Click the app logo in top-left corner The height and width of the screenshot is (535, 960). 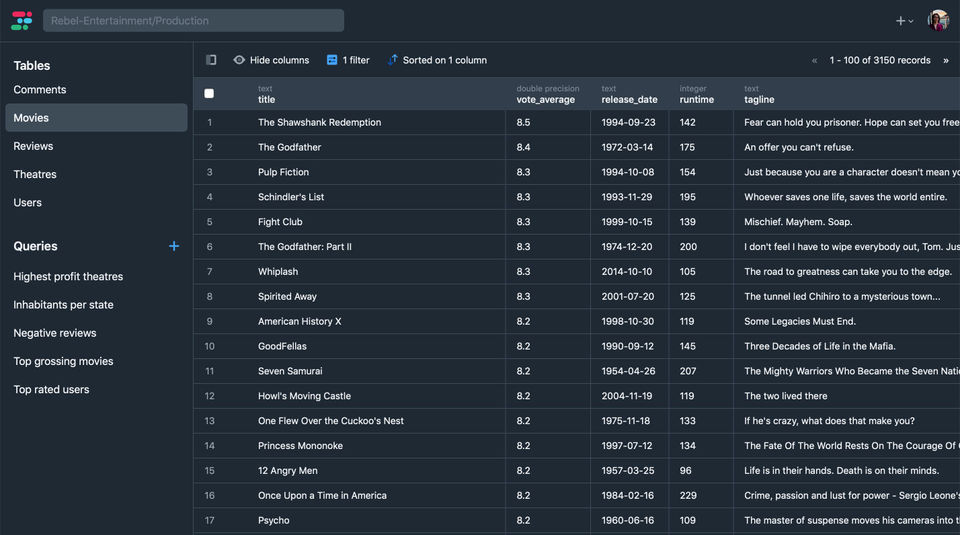pos(21,20)
